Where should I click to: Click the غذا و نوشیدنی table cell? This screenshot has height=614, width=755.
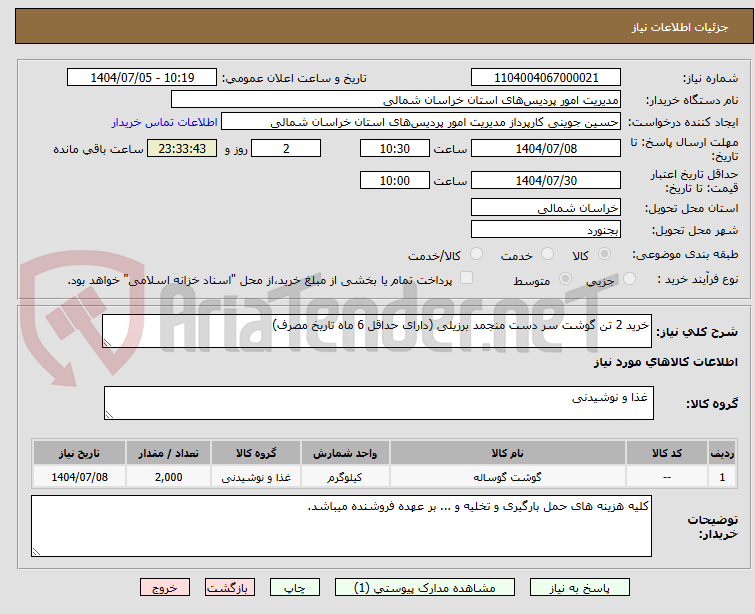[256, 477]
